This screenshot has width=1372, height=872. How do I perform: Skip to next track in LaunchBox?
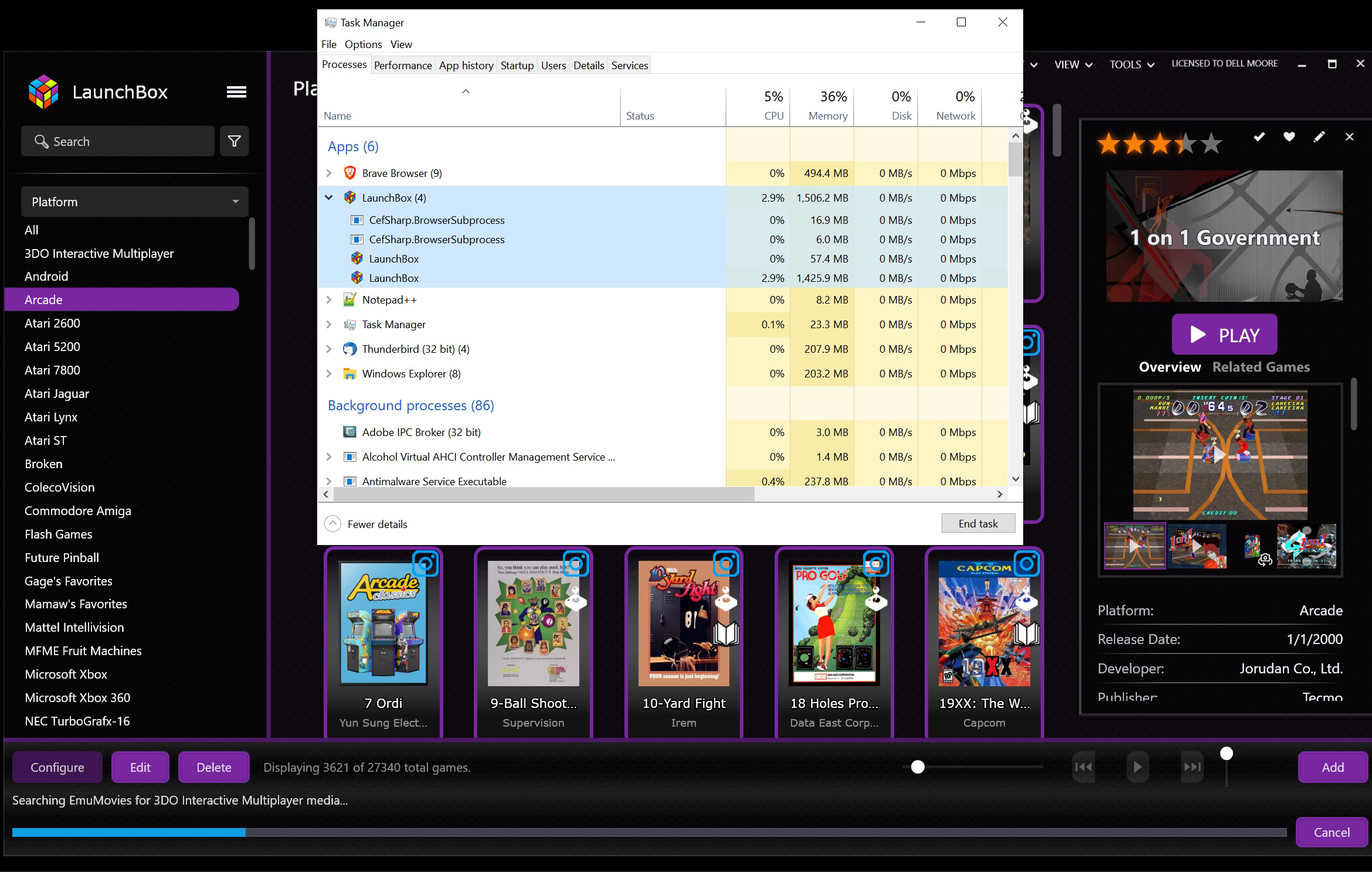point(1192,767)
